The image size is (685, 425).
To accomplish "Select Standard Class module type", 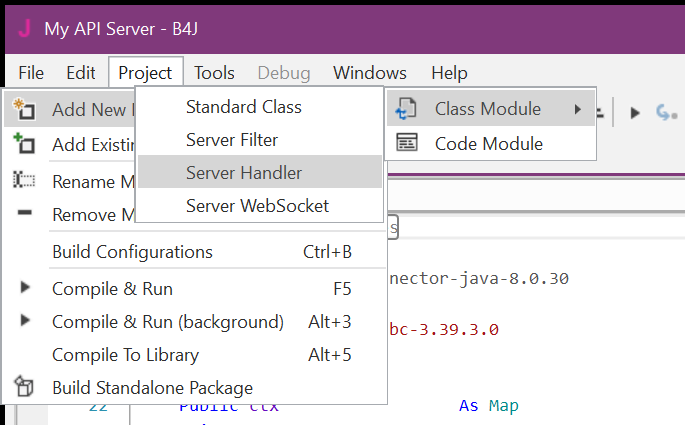I will [243, 106].
